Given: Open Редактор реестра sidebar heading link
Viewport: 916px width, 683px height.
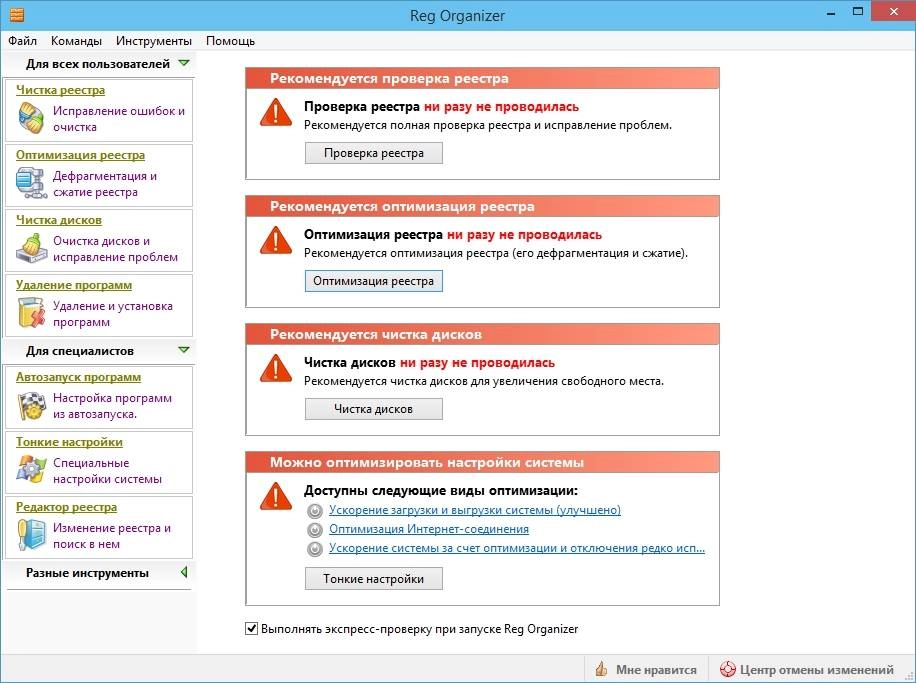Looking at the screenshot, I should pyautogui.click(x=66, y=507).
